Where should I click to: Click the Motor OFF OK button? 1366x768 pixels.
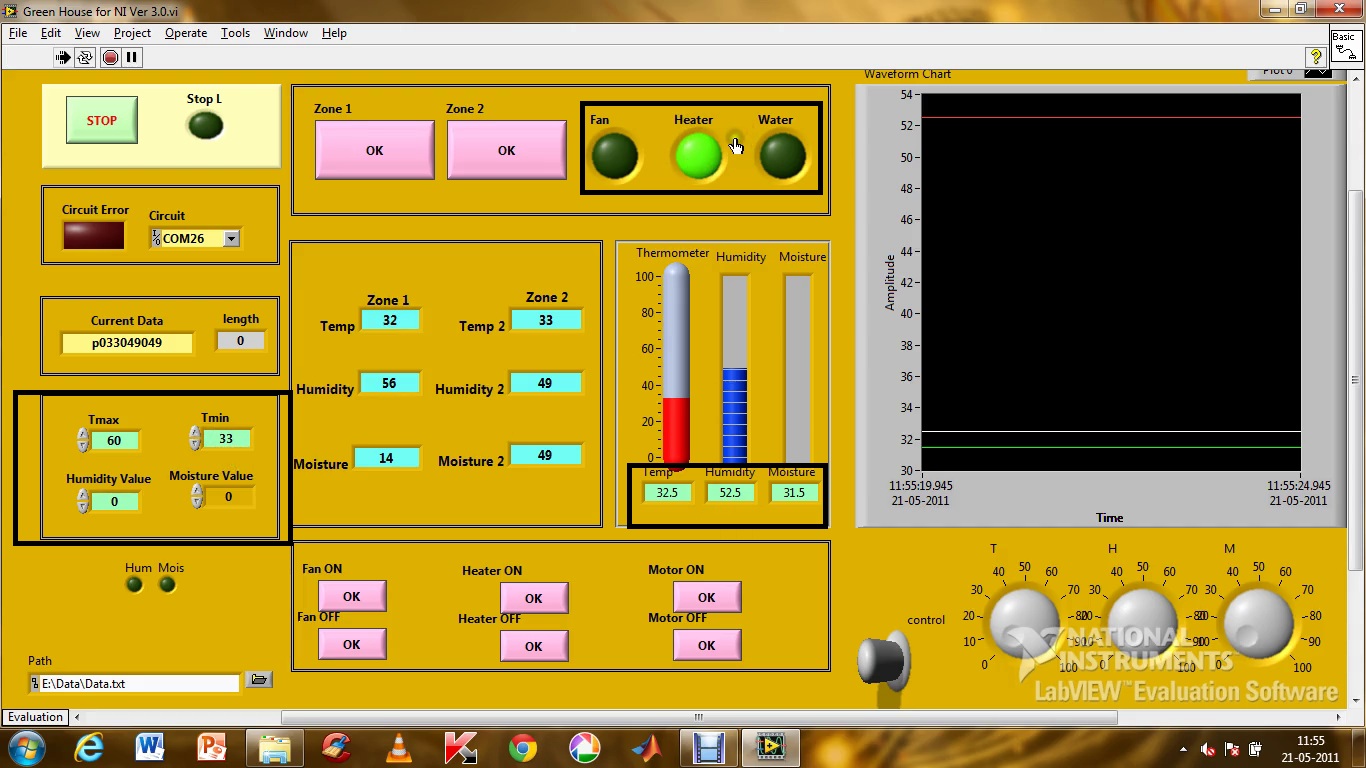click(707, 645)
